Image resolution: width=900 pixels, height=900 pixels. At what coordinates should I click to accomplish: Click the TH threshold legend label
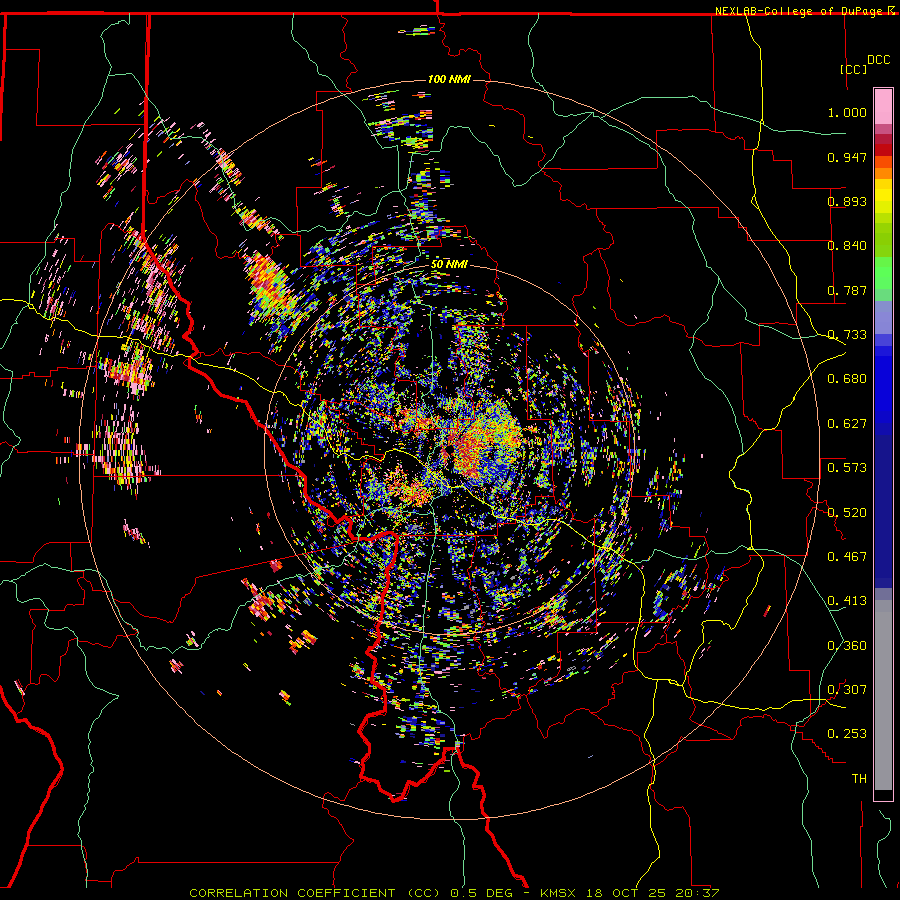point(859,779)
